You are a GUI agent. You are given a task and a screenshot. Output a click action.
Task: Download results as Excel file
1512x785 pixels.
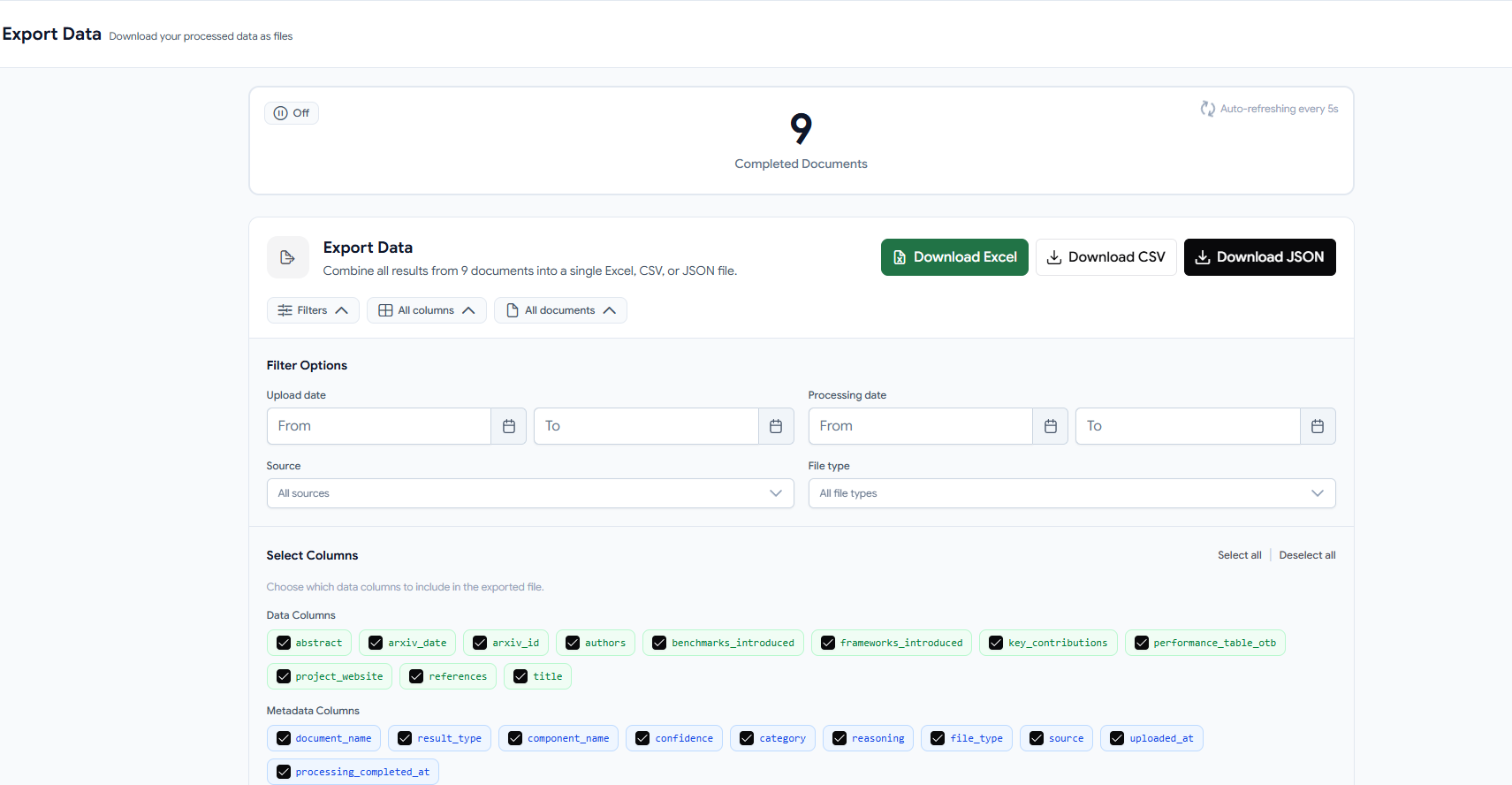pyautogui.click(x=954, y=257)
